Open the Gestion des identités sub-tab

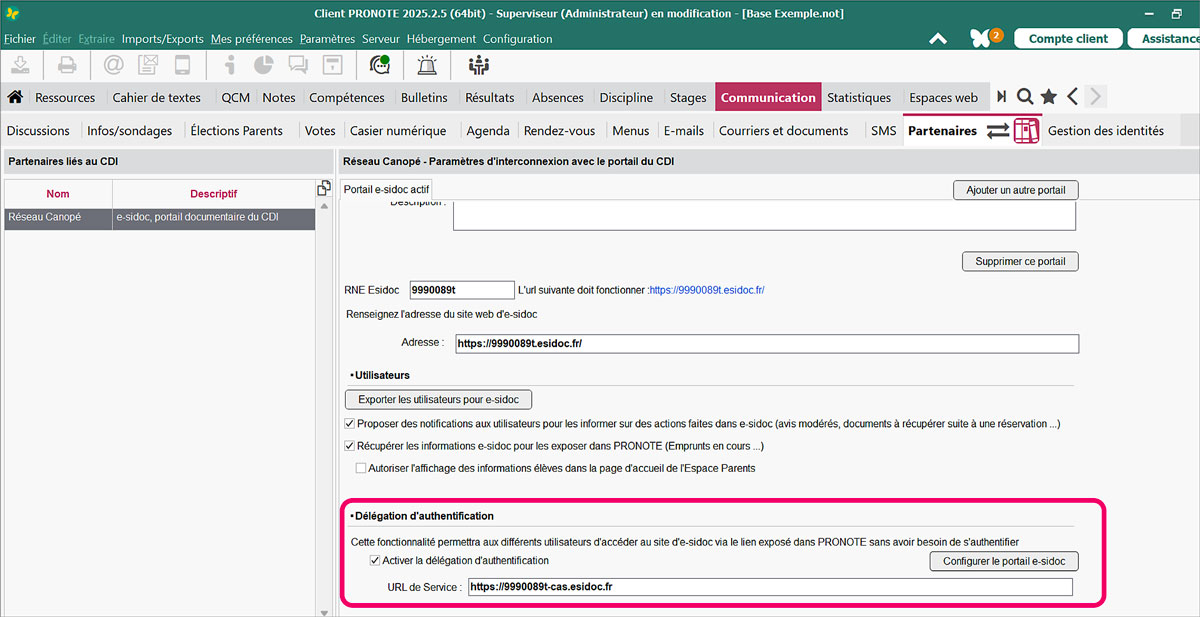[x=1106, y=131]
